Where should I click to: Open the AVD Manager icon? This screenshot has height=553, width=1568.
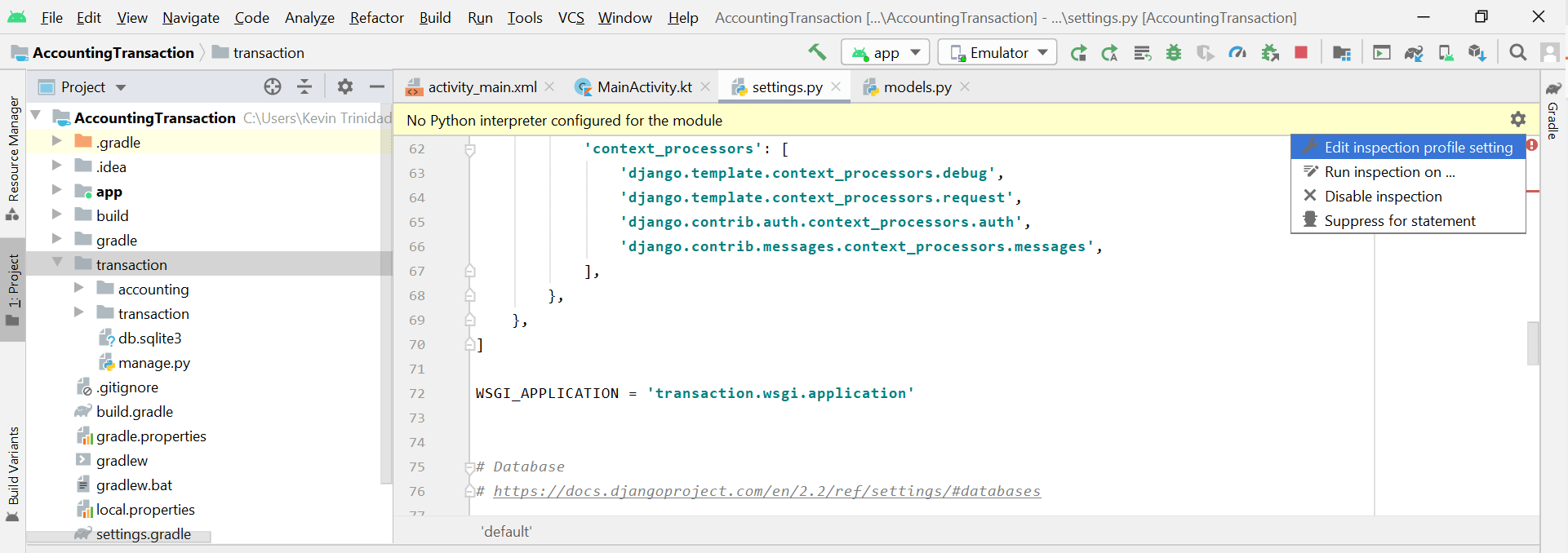click(x=1446, y=53)
